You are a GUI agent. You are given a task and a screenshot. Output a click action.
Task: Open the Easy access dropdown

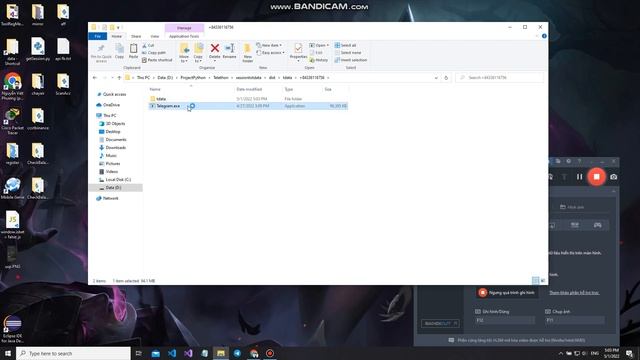[x=270, y=53]
